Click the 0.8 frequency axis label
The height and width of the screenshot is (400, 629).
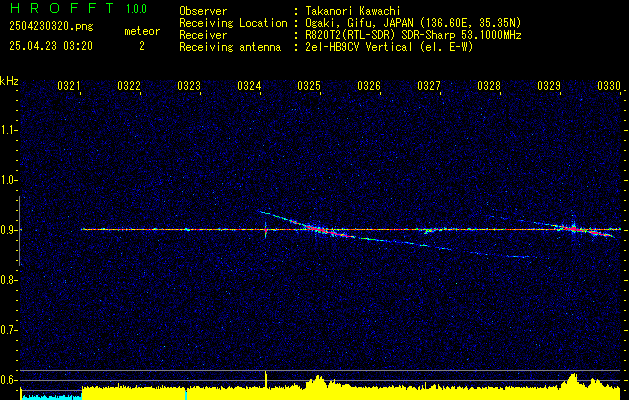(x=9, y=280)
